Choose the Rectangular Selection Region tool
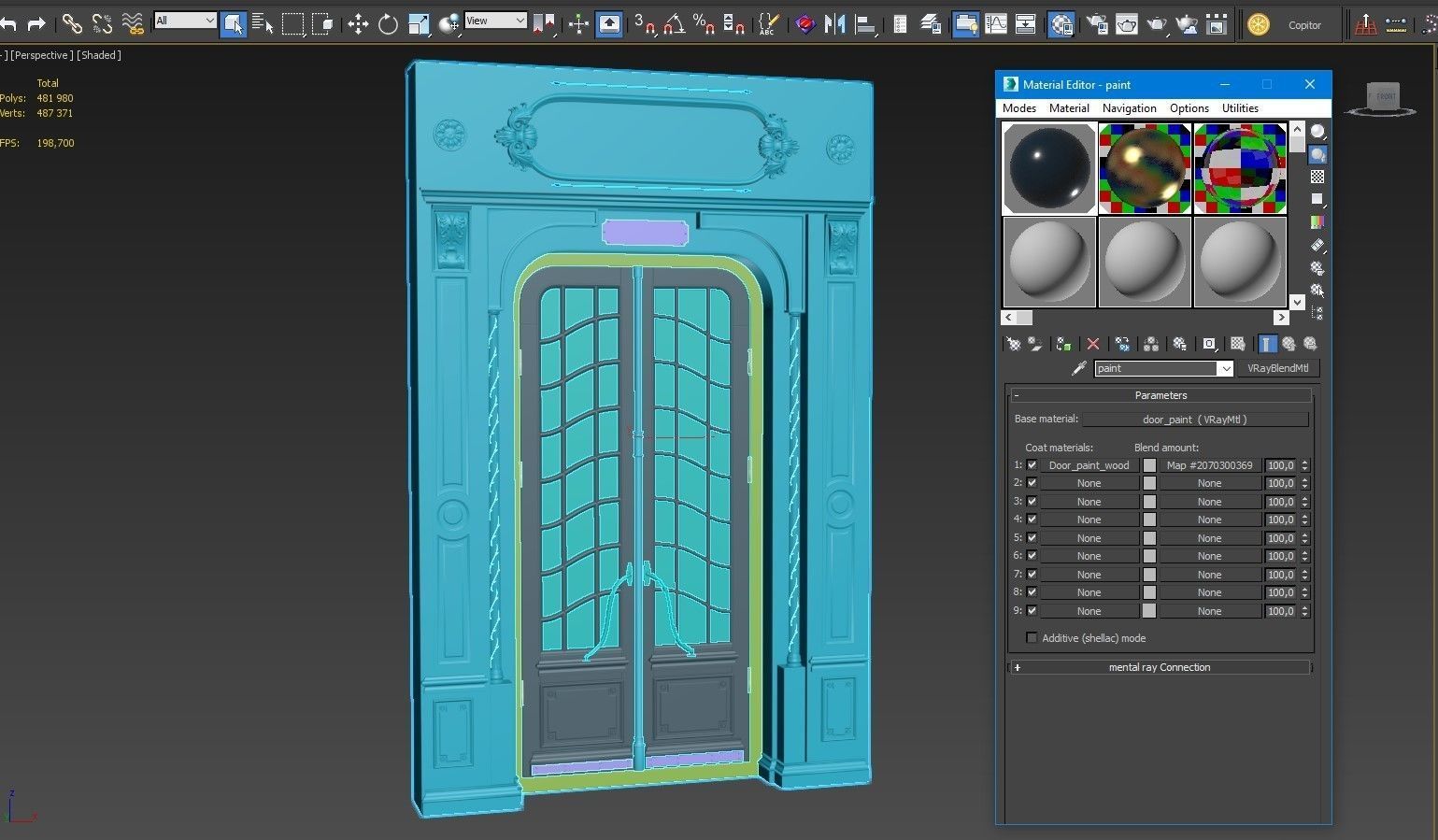1438x840 pixels. [x=292, y=24]
